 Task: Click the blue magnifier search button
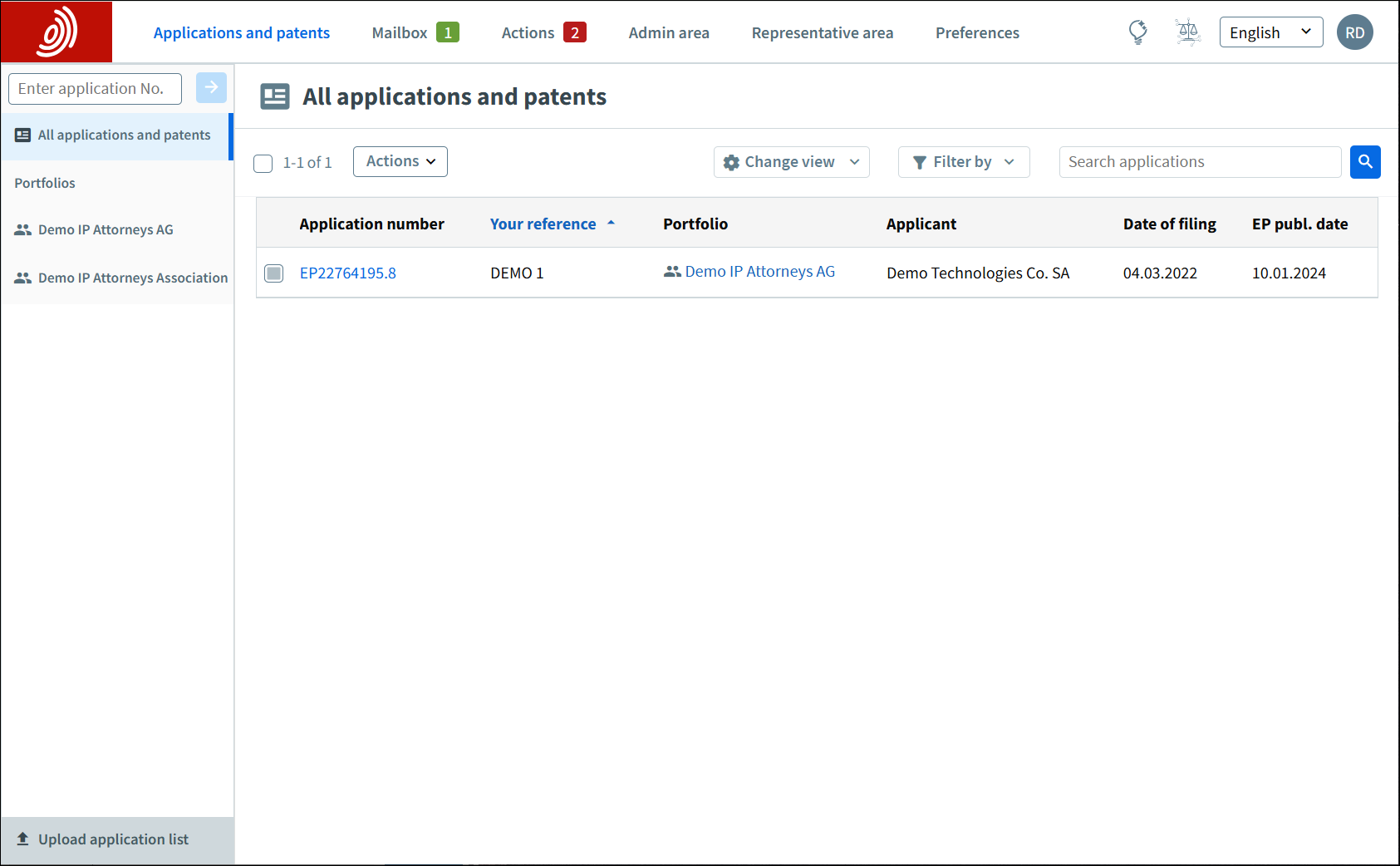[x=1365, y=162]
